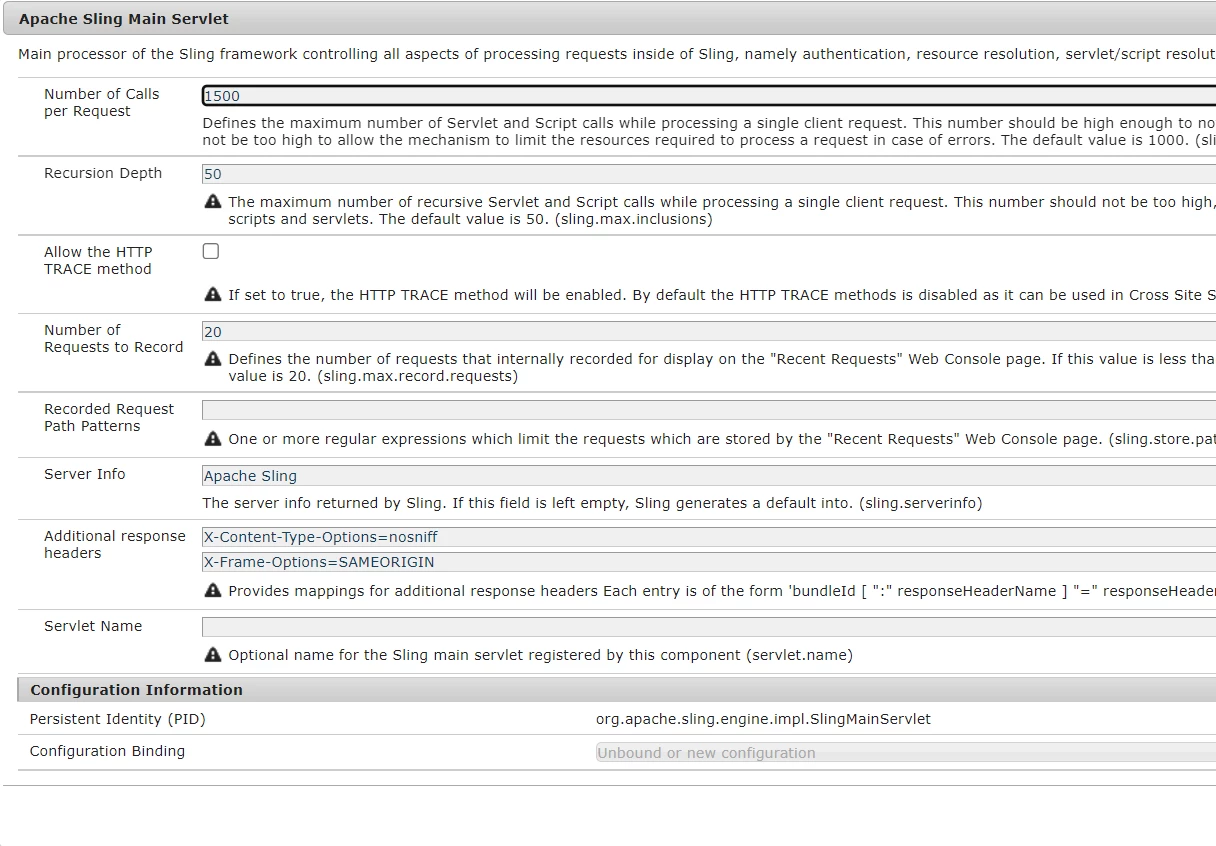The width and height of the screenshot is (1216, 846).
Task: Click the Apache Sling Main Servlet title
Action: (x=124, y=19)
